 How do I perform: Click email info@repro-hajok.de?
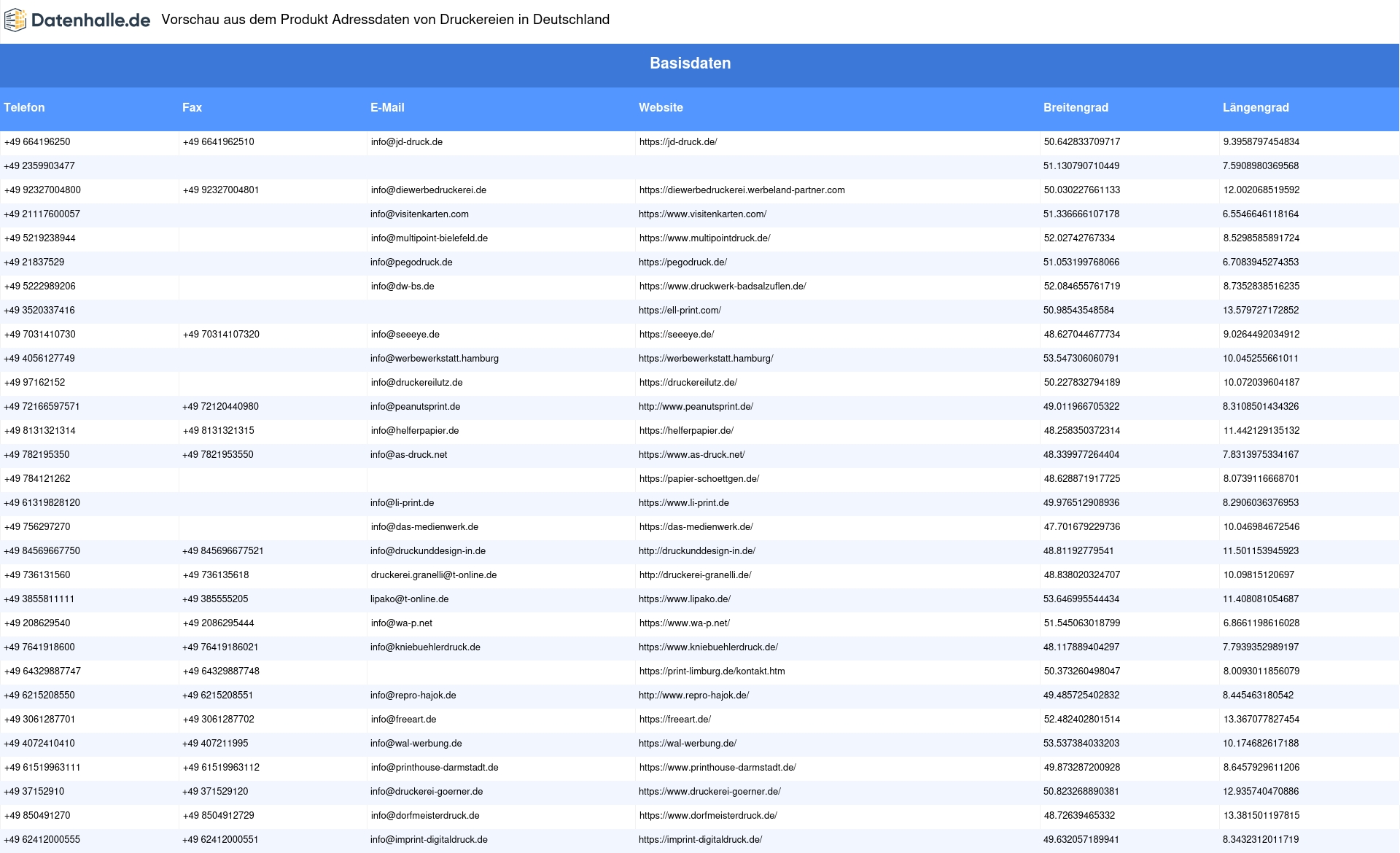point(413,696)
